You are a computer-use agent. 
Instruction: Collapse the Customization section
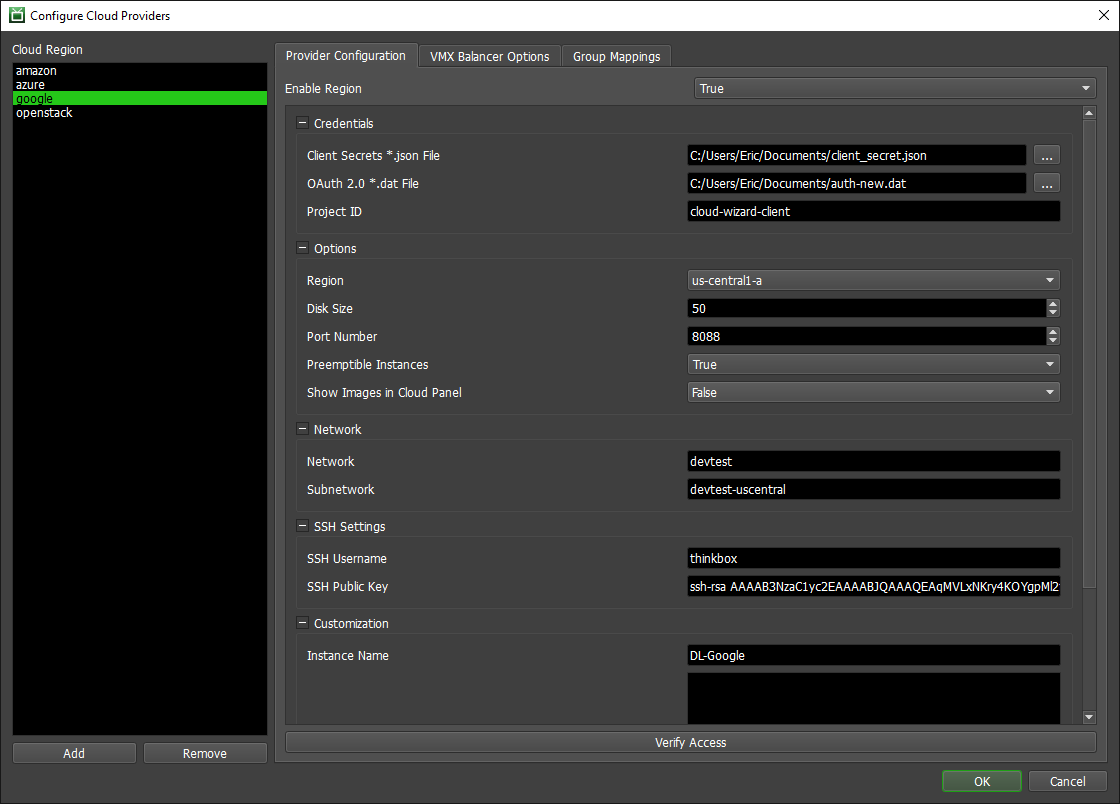pyautogui.click(x=302, y=623)
